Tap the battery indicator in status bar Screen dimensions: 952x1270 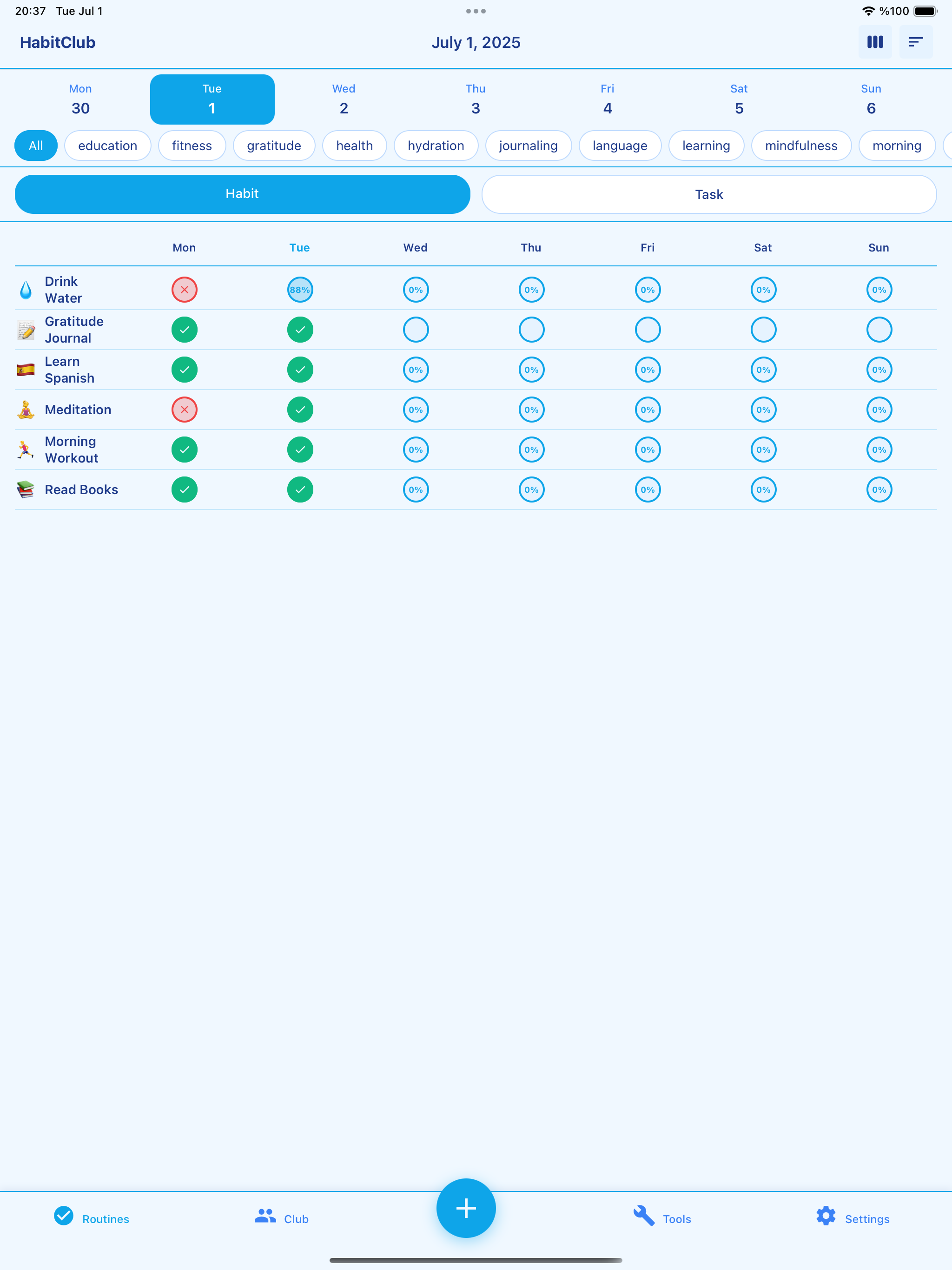click(925, 11)
